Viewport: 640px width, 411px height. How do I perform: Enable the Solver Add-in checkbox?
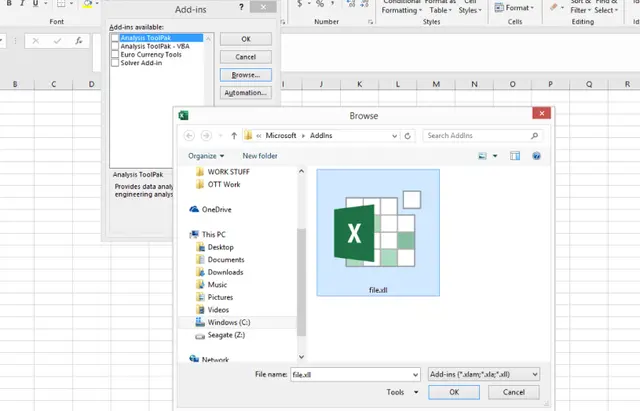tap(115, 63)
